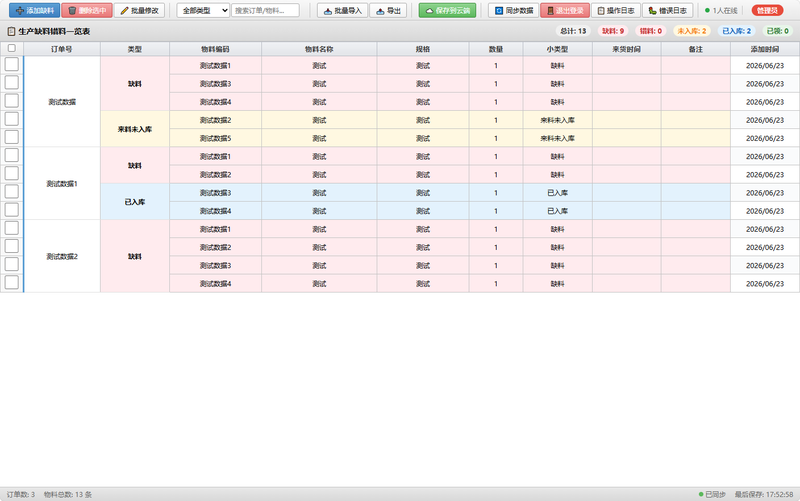Check row 测试数据3 缺料 under order 测试数据
Screen dimensions: 800x501
[x=12, y=83]
